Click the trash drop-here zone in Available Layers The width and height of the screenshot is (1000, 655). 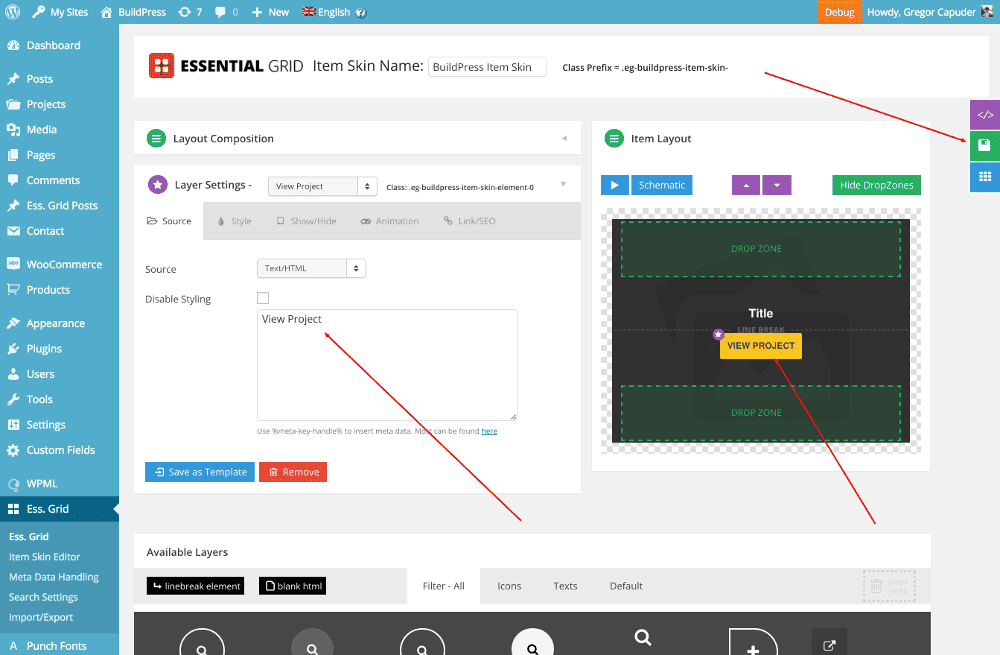coord(889,586)
